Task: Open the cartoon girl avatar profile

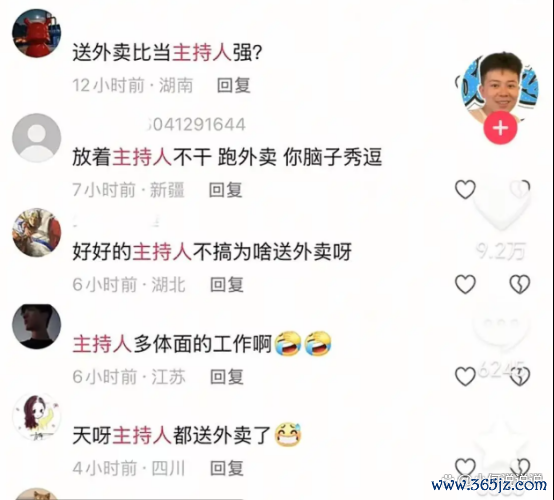Action: 36,417
